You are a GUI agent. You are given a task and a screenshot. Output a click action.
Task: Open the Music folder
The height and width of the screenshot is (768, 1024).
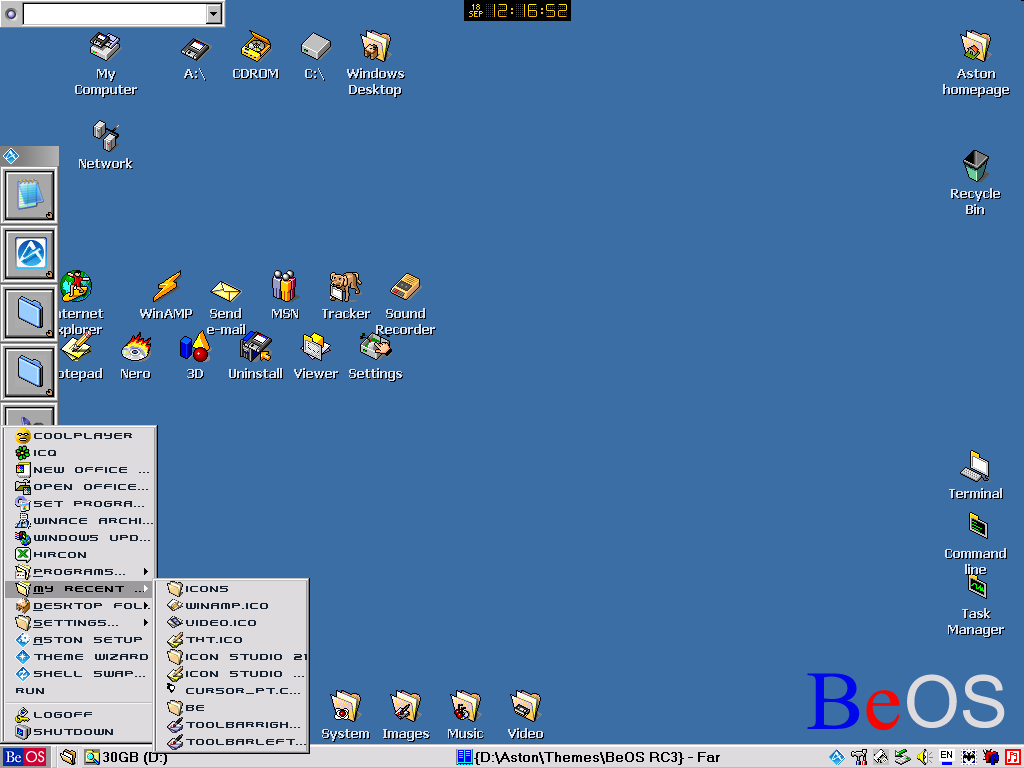(465, 716)
